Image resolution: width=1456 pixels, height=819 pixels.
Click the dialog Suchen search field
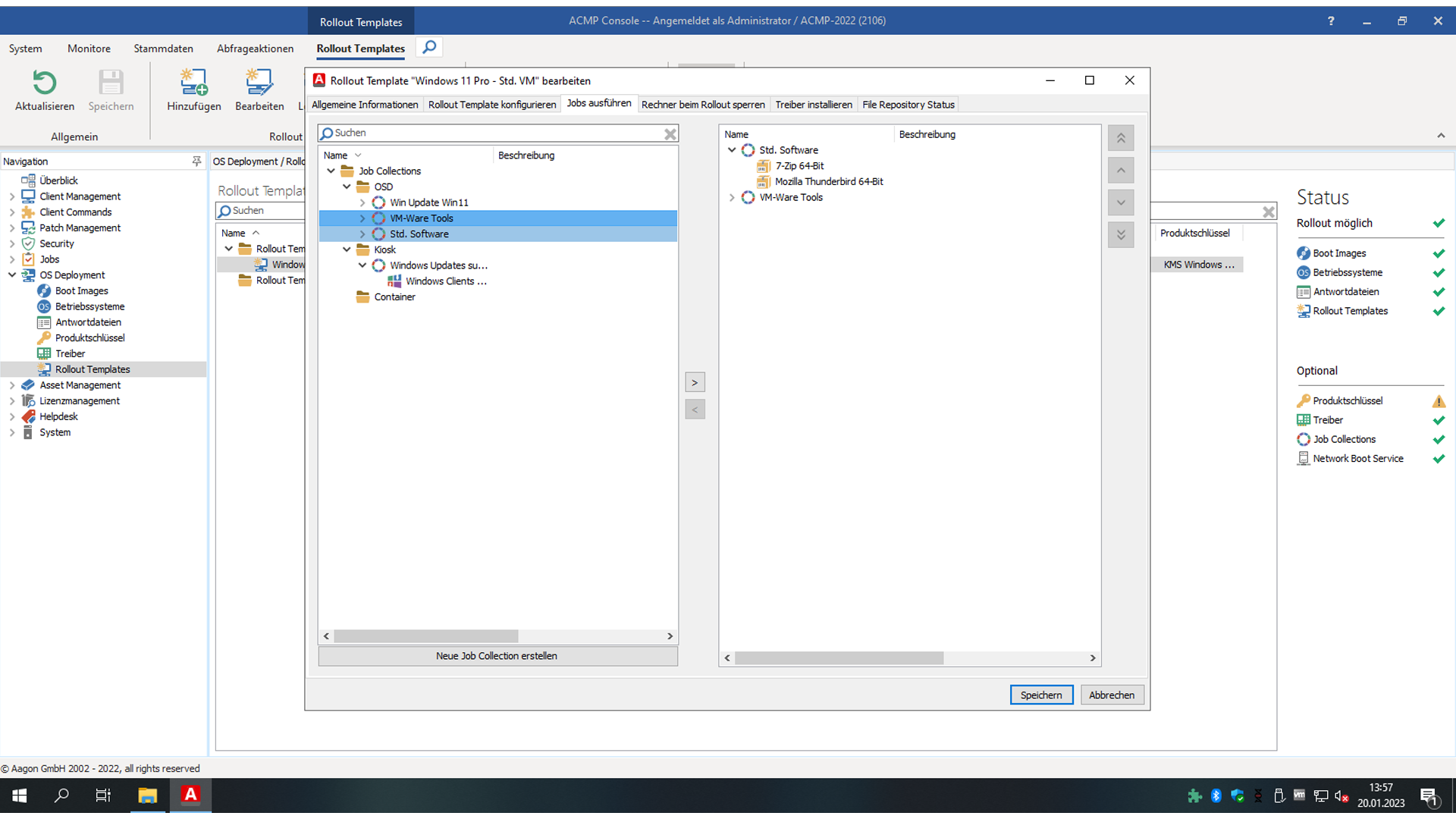(497, 133)
